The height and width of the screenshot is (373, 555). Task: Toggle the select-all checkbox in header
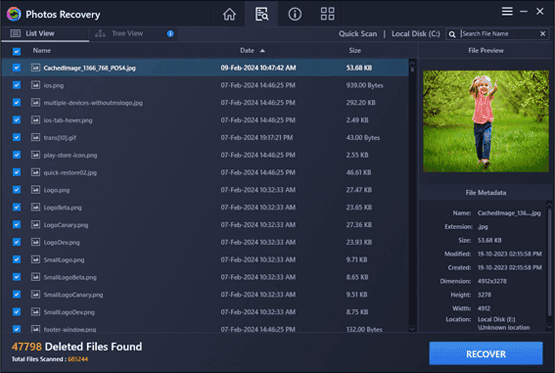(17, 52)
